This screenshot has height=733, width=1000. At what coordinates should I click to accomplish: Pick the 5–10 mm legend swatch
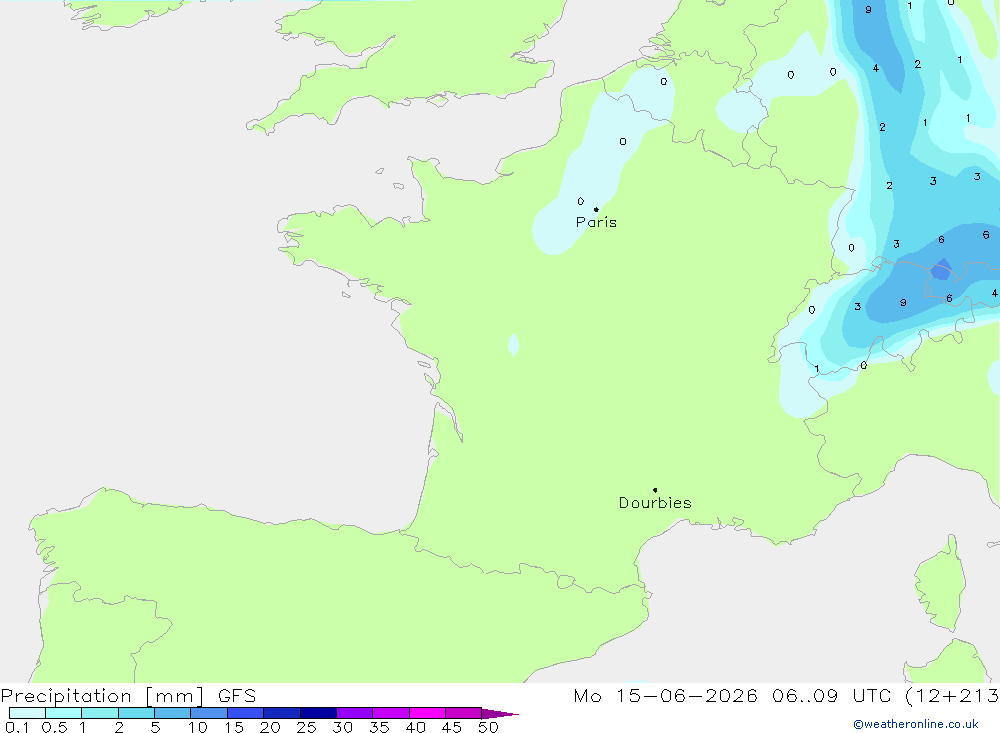tap(173, 713)
